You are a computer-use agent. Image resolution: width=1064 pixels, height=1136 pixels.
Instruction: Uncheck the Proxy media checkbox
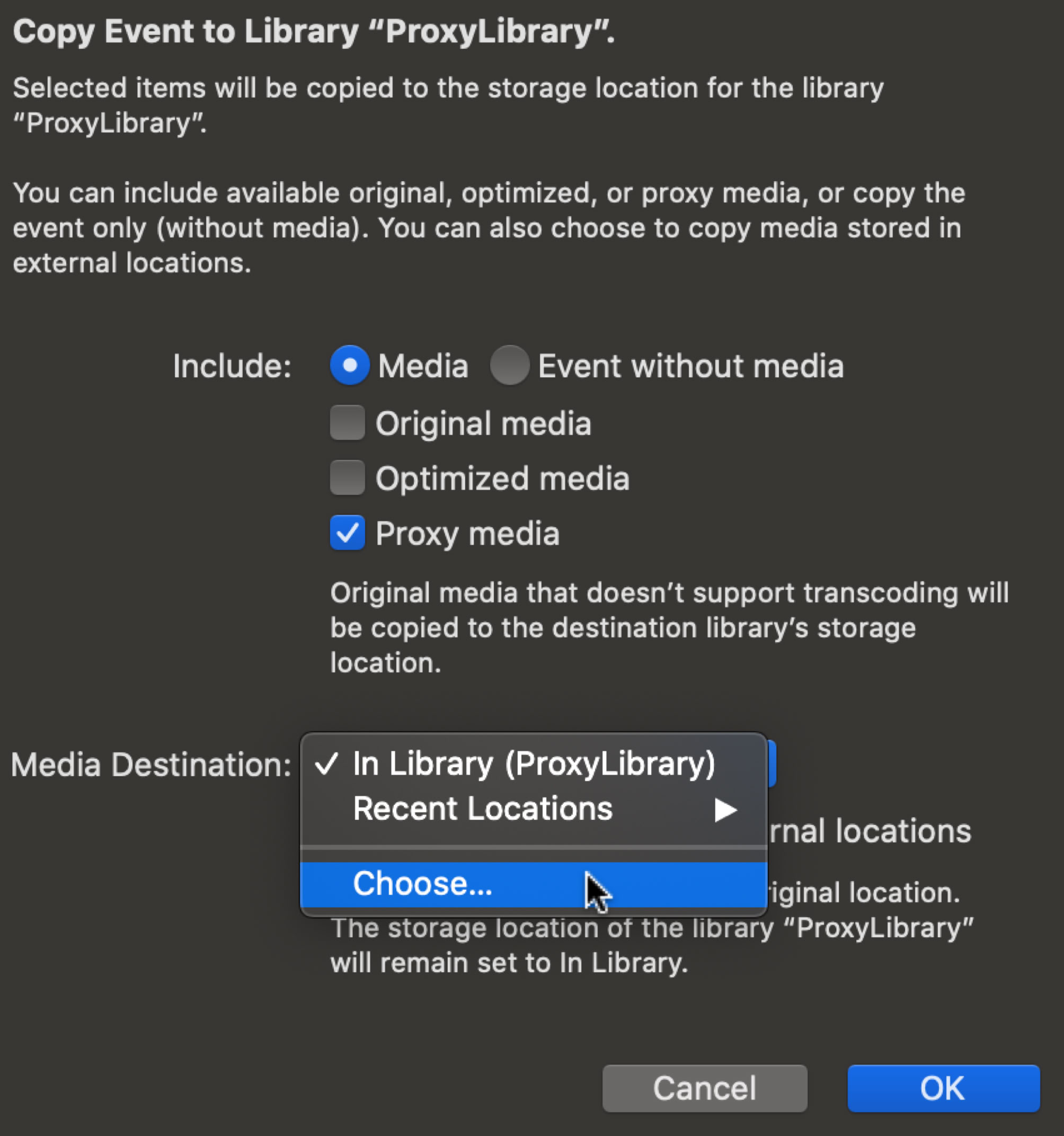click(348, 532)
